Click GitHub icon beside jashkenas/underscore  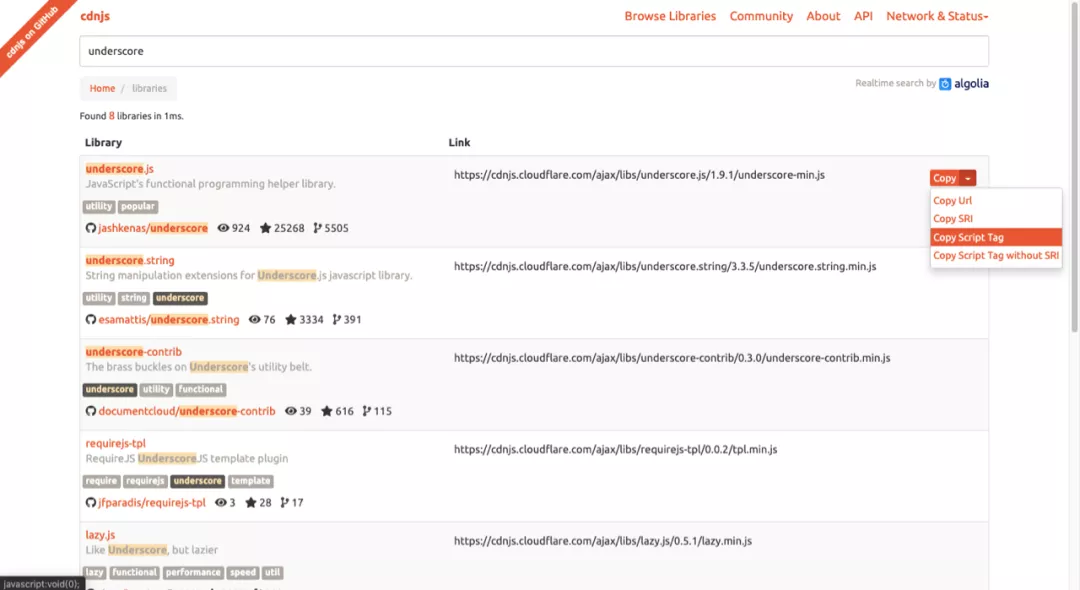coord(91,228)
